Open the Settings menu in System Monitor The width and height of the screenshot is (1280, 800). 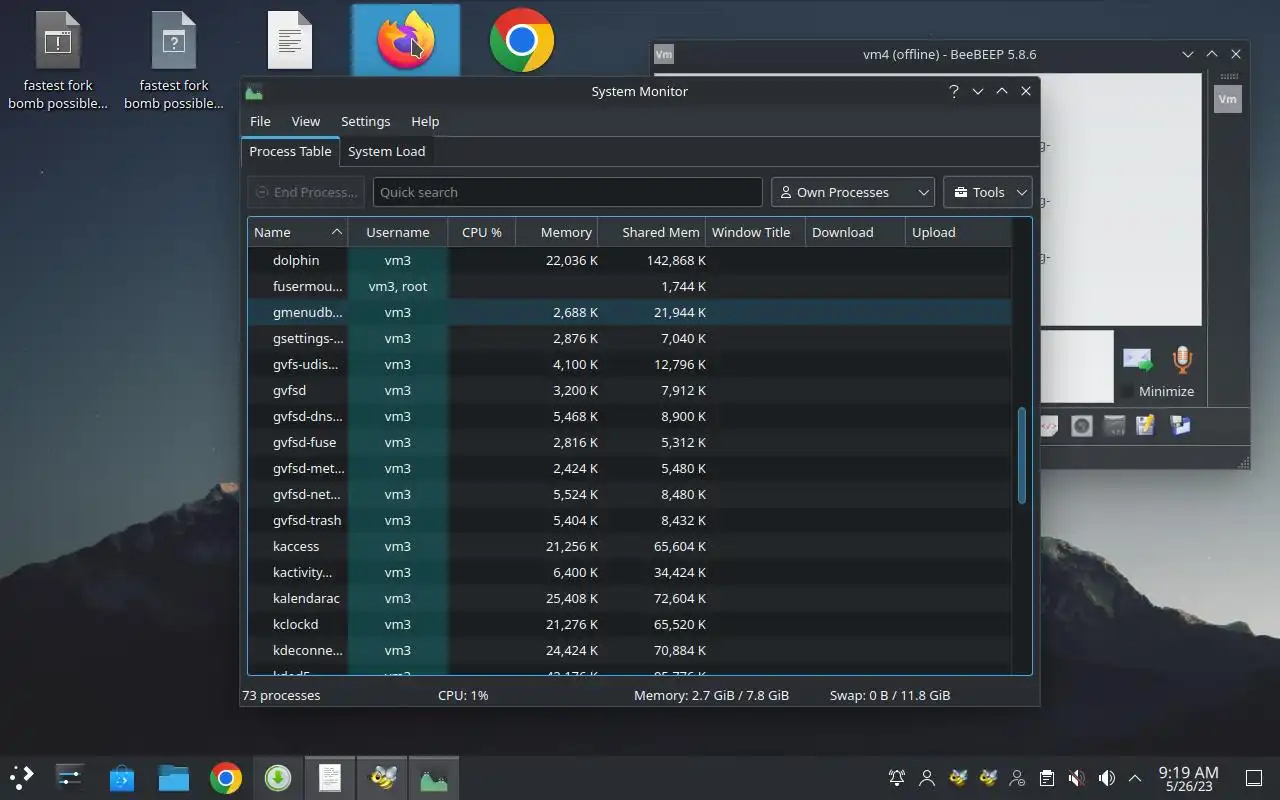(365, 121)
